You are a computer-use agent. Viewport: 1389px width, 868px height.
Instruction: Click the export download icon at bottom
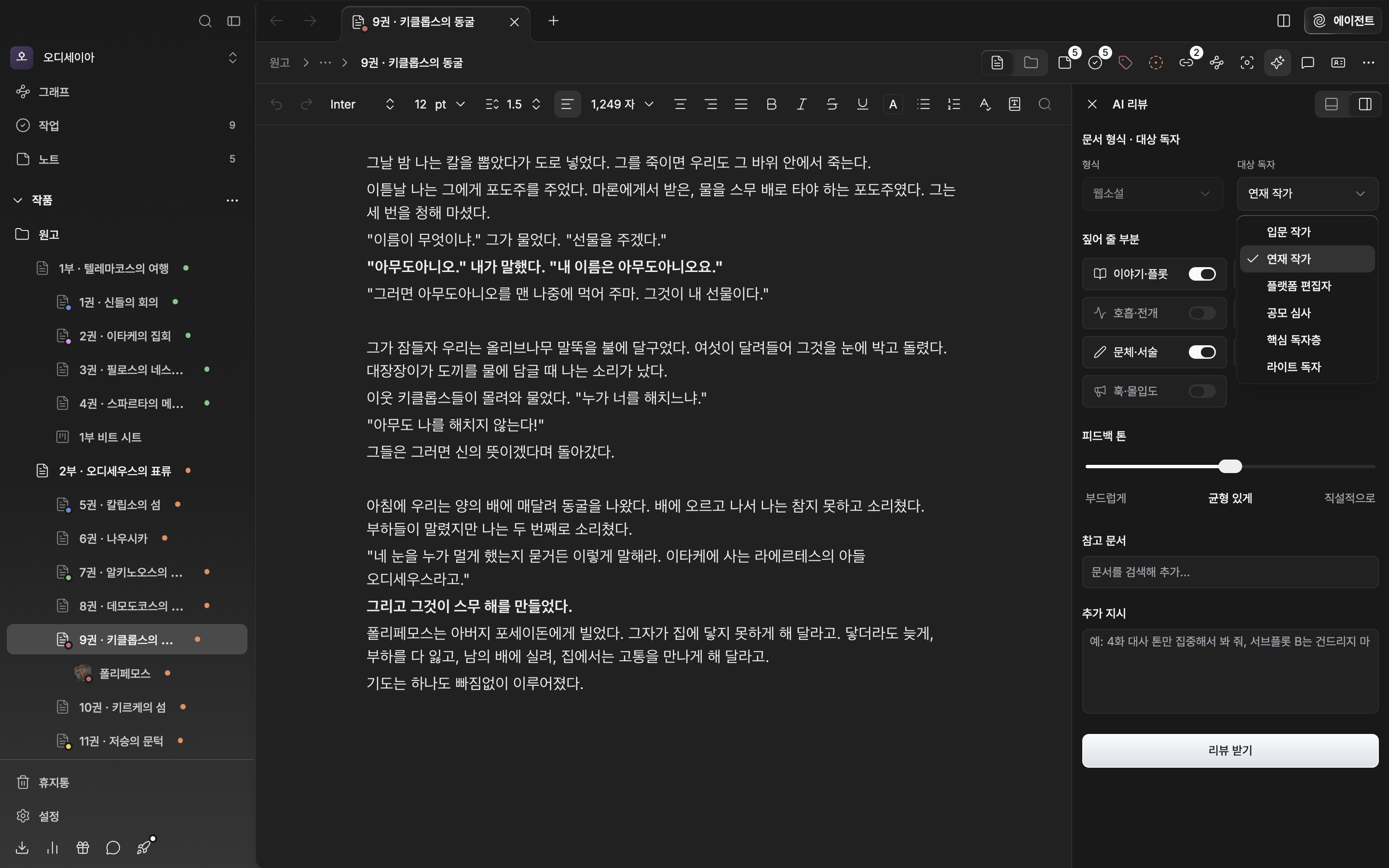coord(22,847)
